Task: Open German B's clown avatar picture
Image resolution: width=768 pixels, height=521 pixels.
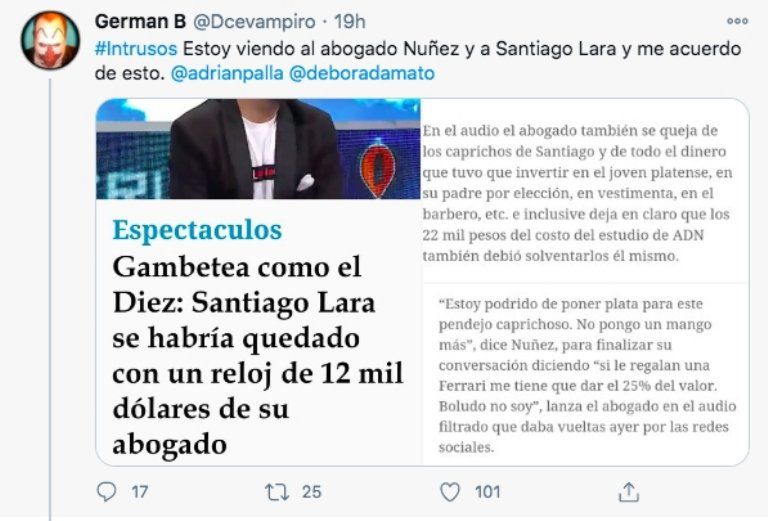Action: (50, 40)
